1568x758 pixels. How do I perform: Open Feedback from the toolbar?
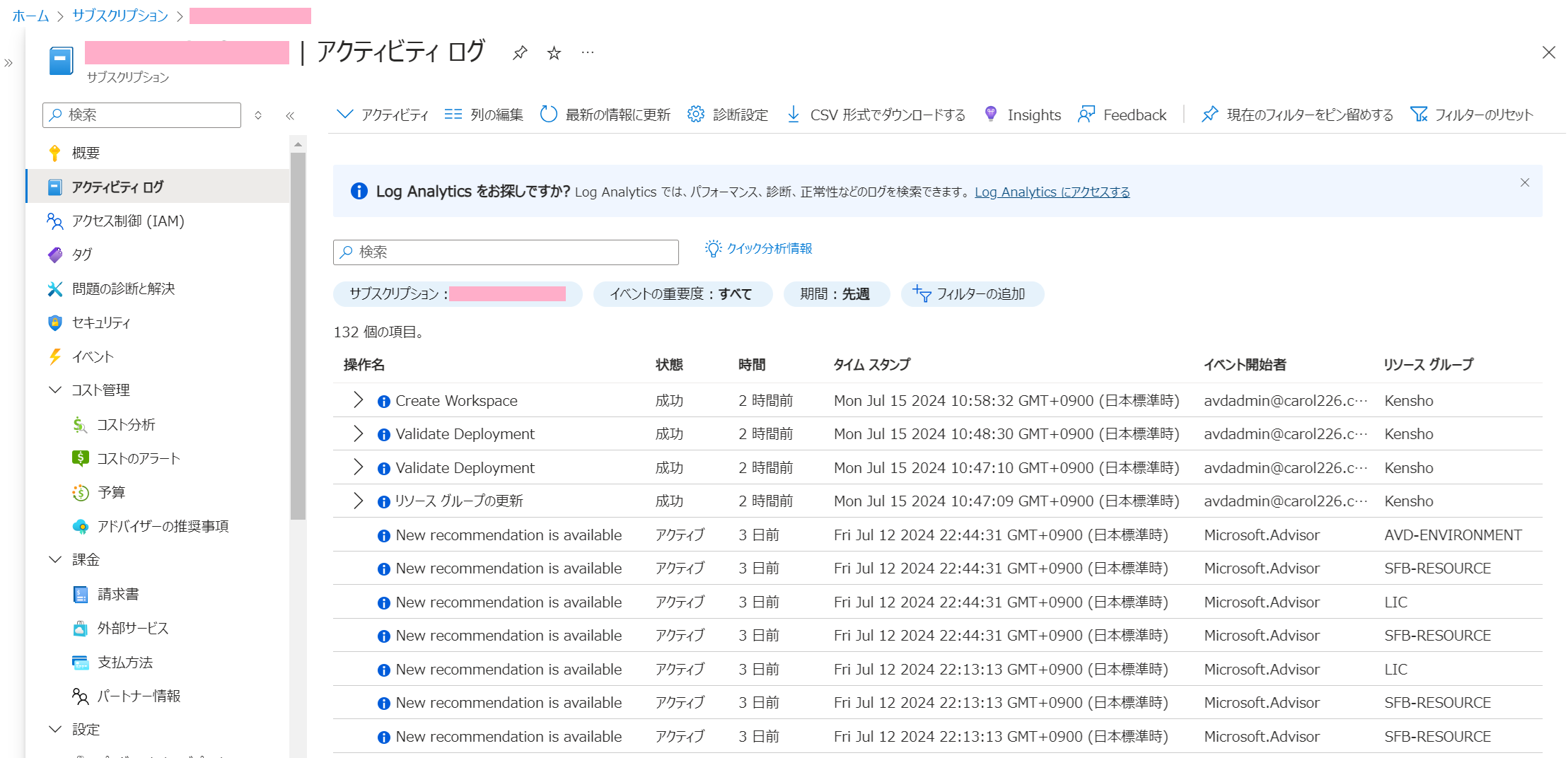[1122, 115]
